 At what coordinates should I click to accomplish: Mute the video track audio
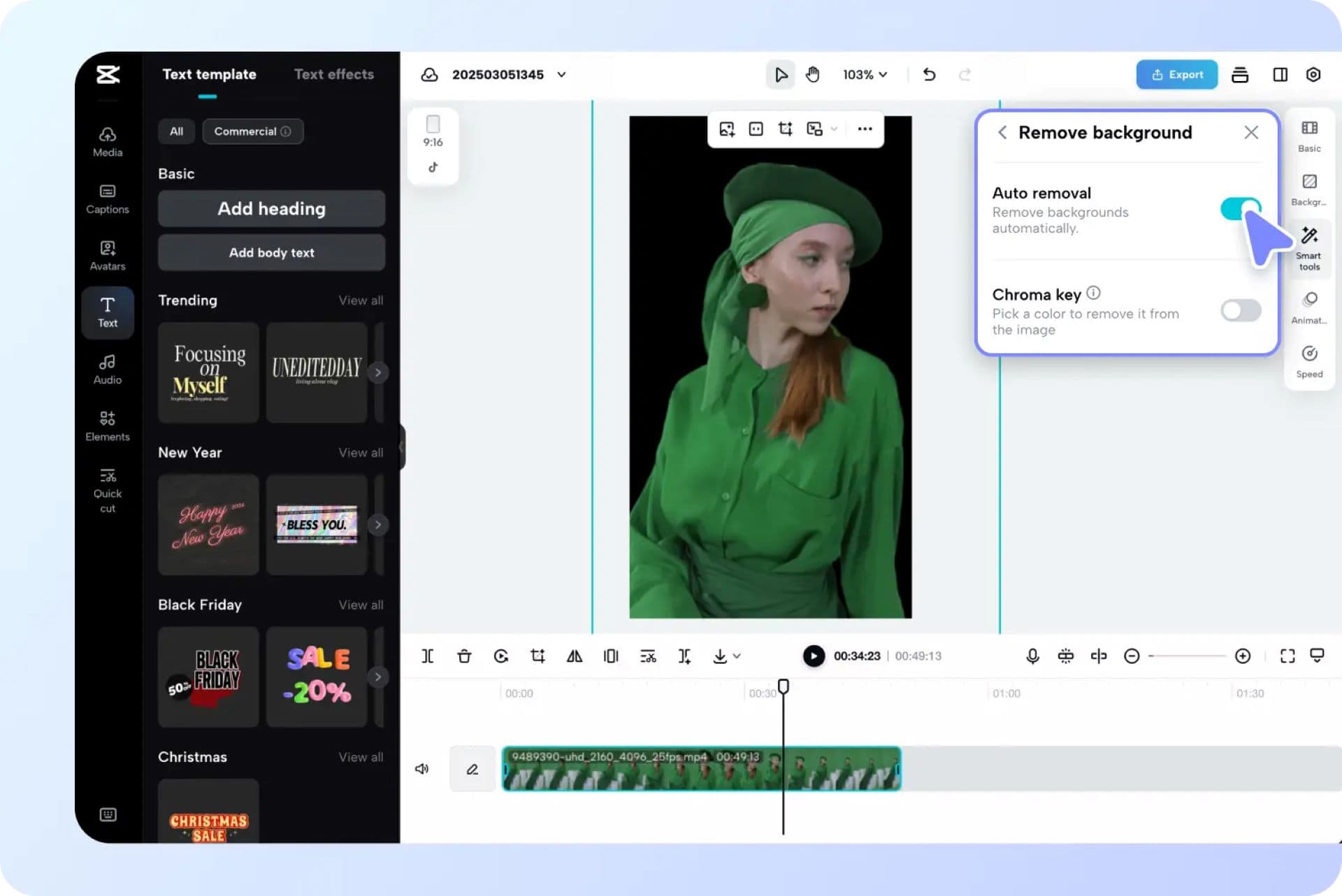click(x=421, y=768)
